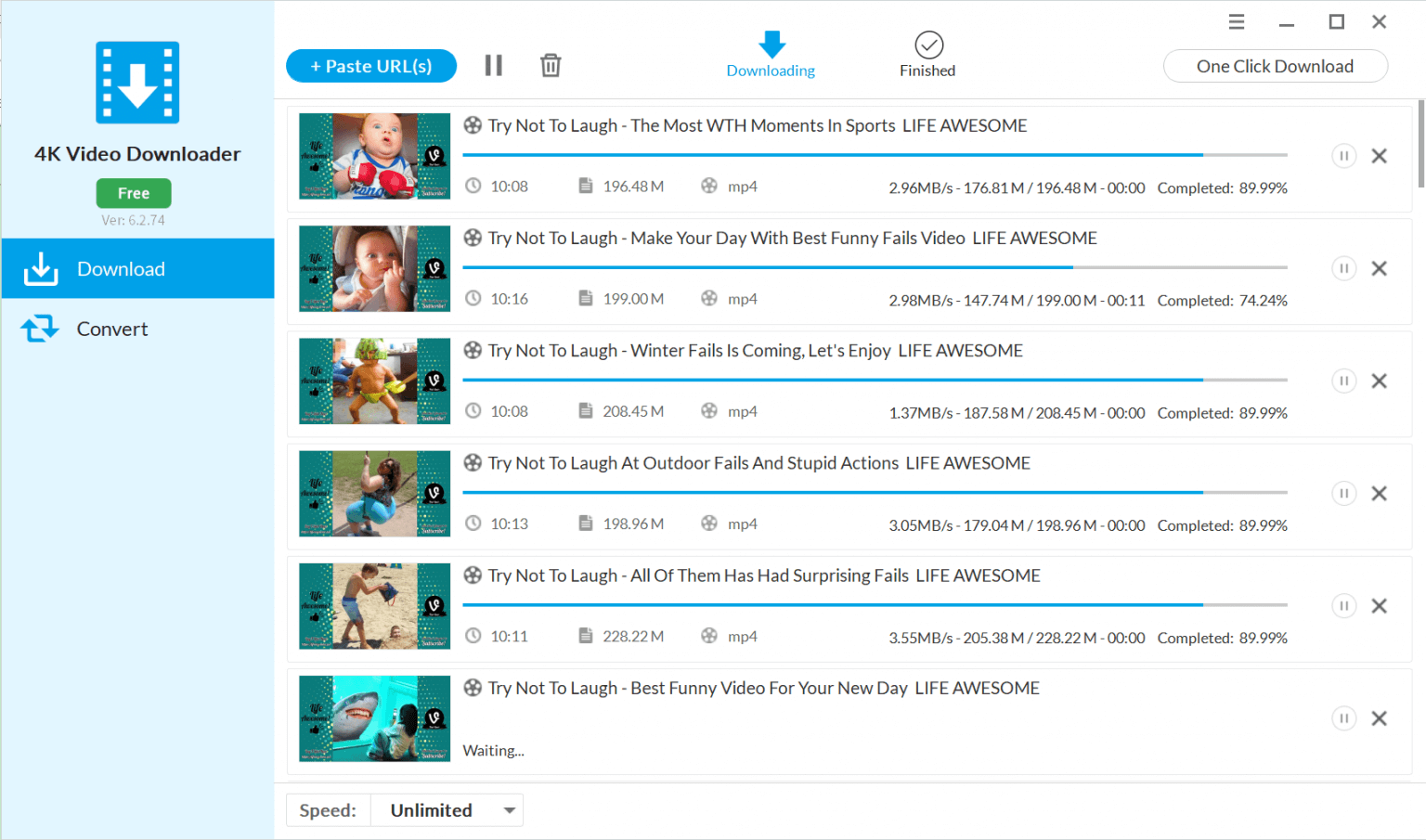1426x840 pixels.
Task: Click the trash icon to clear downloads
Action: [x=551, y=65]
